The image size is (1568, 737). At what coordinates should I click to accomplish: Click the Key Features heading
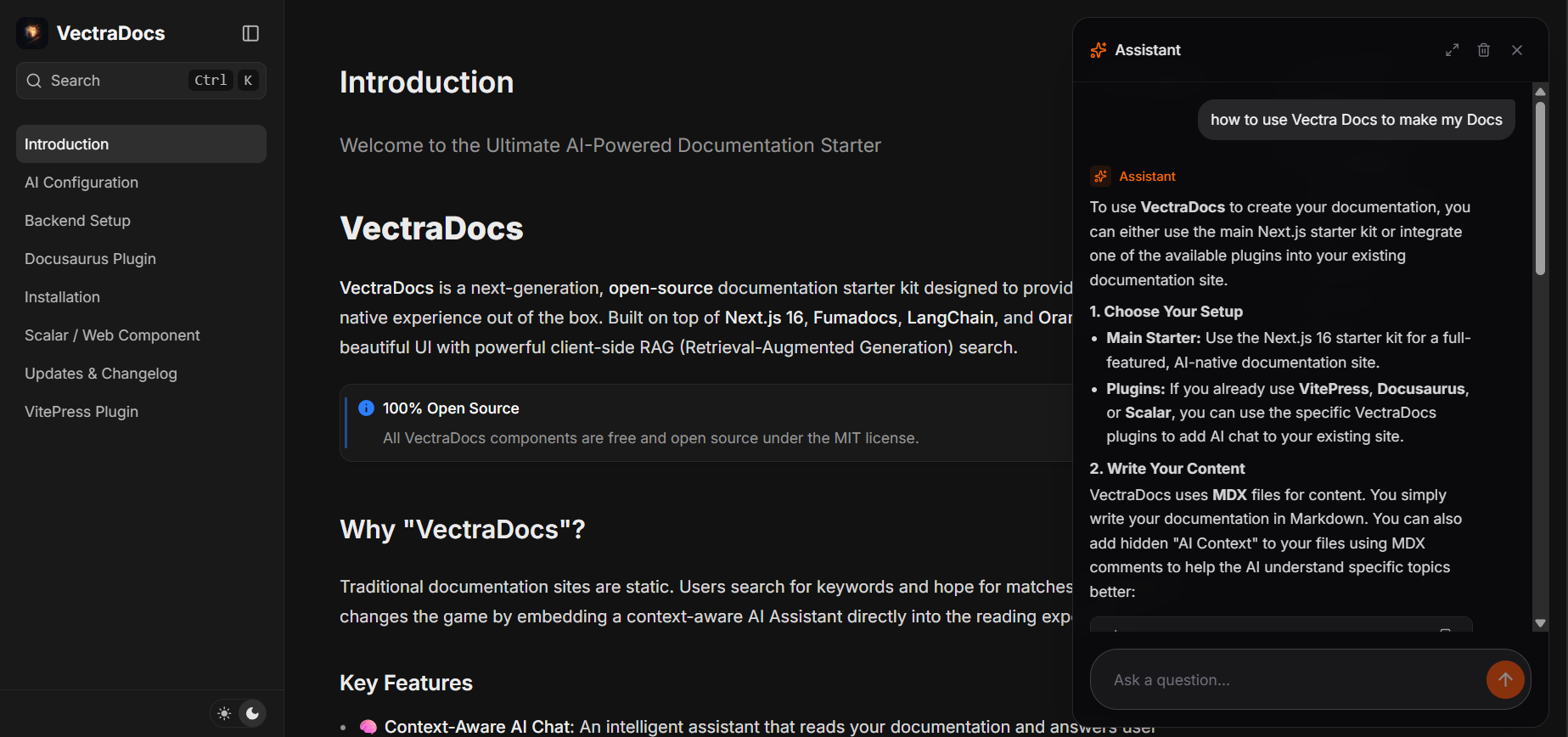(x=406, y=683)
